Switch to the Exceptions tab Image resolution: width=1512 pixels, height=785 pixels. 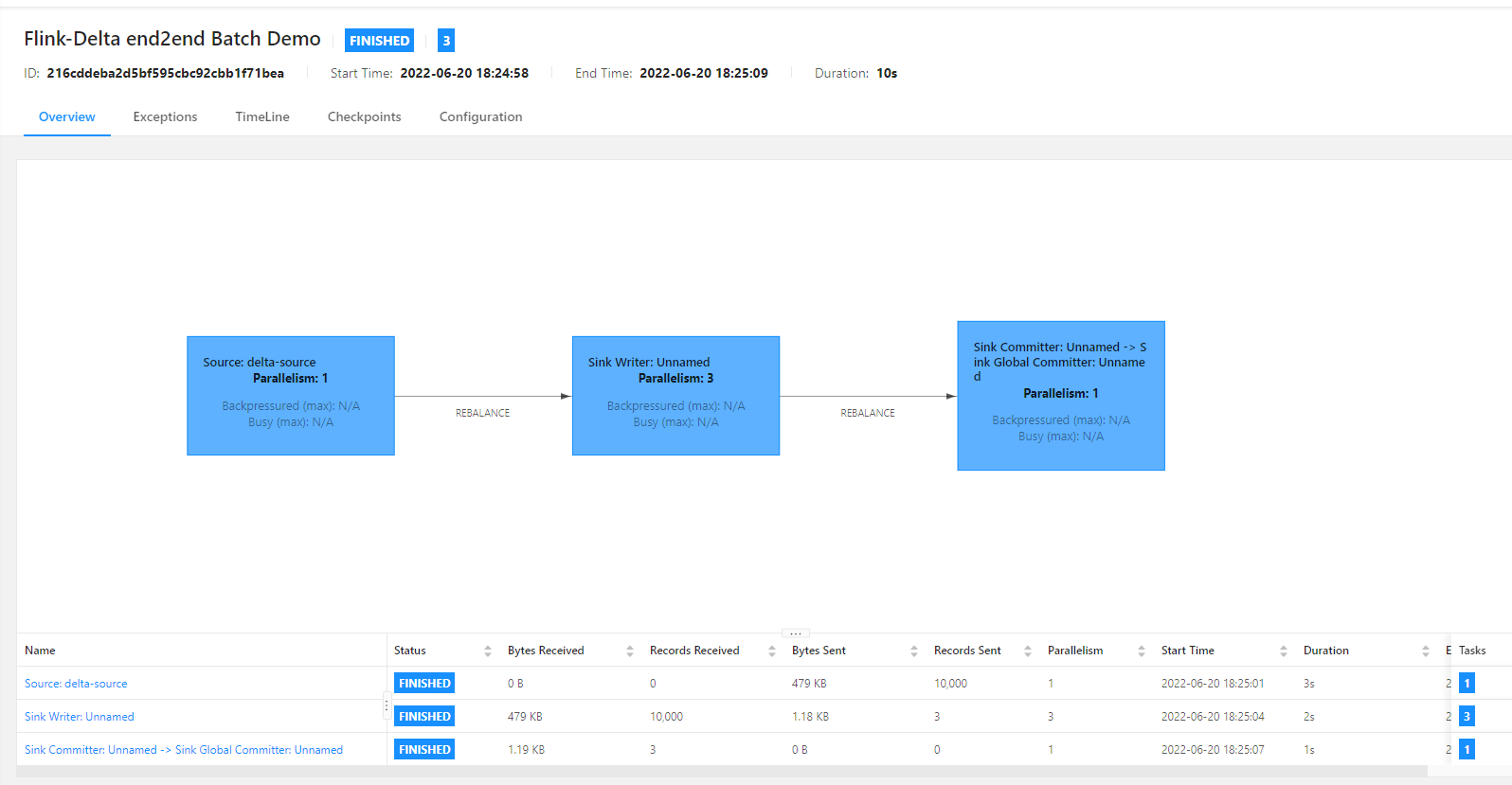tap(165, 116)
